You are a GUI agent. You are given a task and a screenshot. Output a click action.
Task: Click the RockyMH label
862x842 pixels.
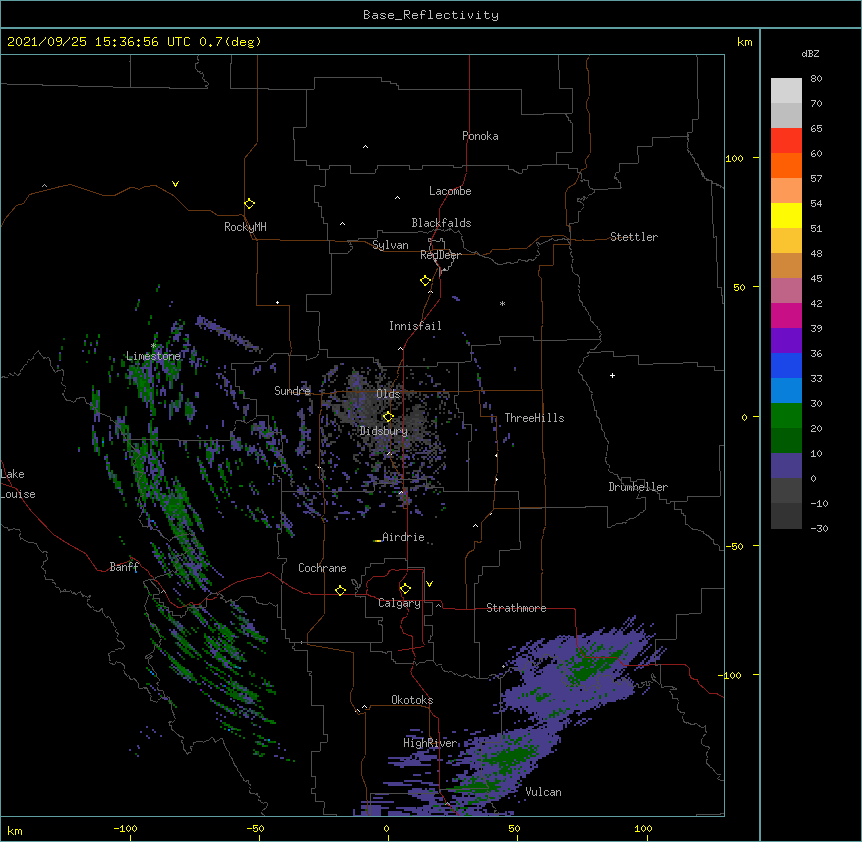point(245,227)
